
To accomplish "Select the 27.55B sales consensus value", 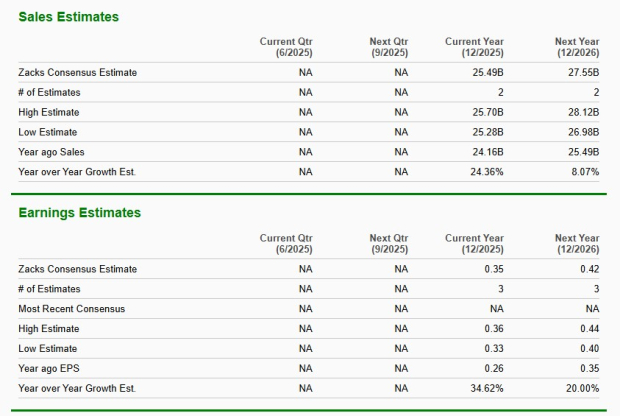I will pyautogui.click(x=583, y=72).
